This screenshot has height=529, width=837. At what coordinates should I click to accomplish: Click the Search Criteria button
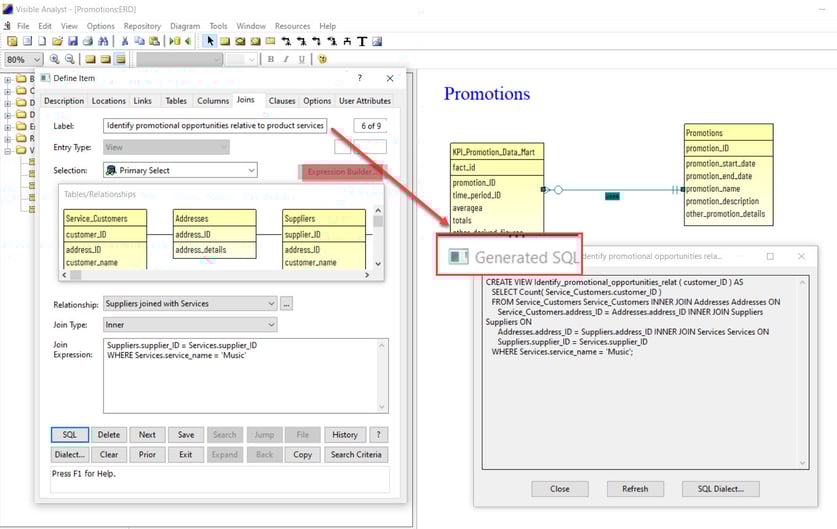[x=356, y=454]
